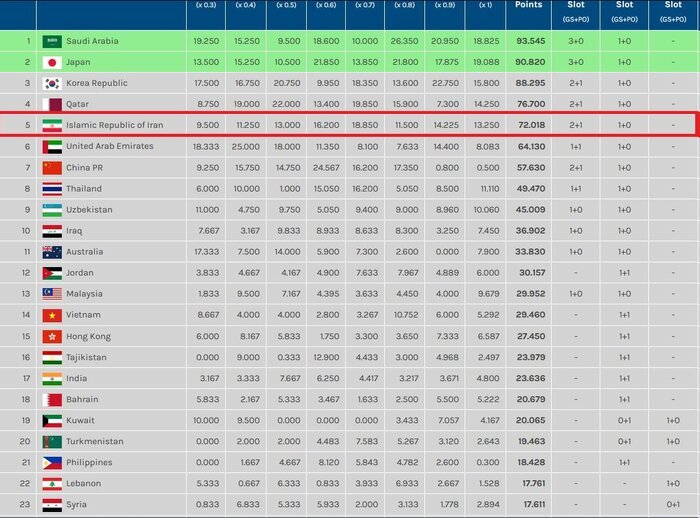Screen dimensions: 700x518
Task: Click Saudi Arabia's 93.545 points cell
Action: coord(530,41)
